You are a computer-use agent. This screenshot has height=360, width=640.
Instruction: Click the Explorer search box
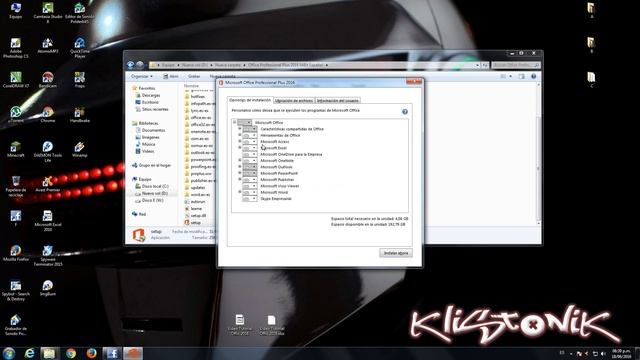[x=516, y=65]
